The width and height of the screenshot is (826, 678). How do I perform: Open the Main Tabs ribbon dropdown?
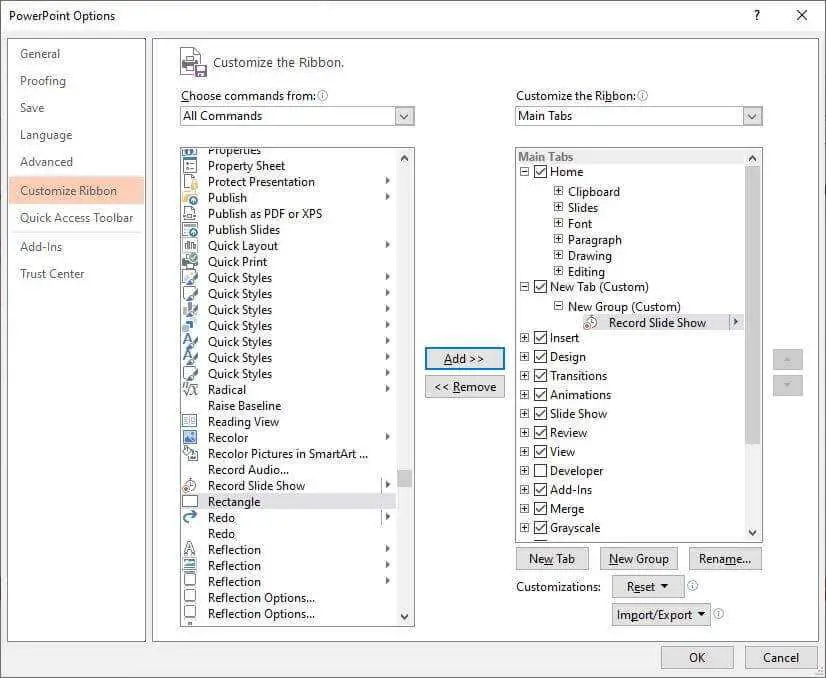[x=752, y=116]
